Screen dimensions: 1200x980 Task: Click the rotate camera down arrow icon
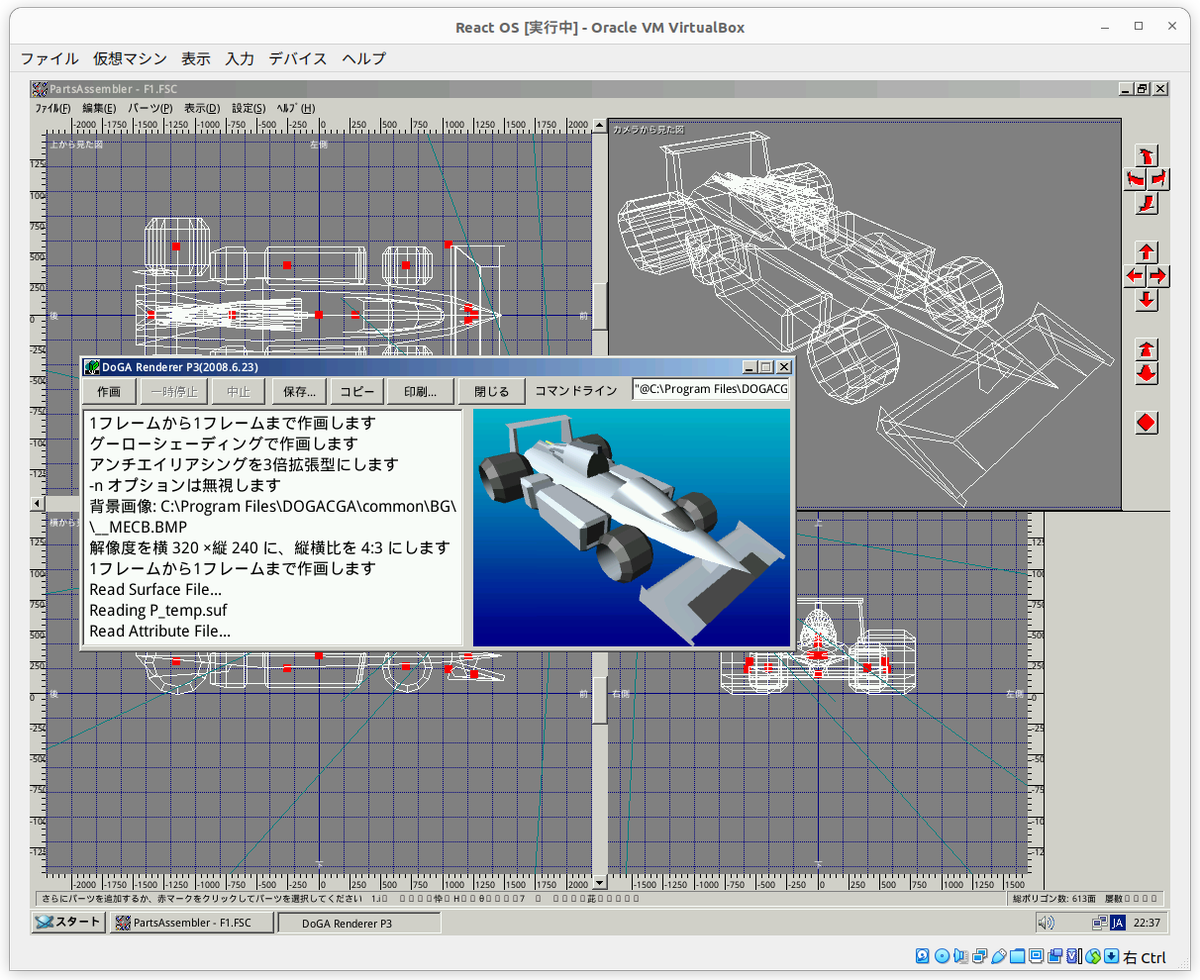pos(1147,204)
